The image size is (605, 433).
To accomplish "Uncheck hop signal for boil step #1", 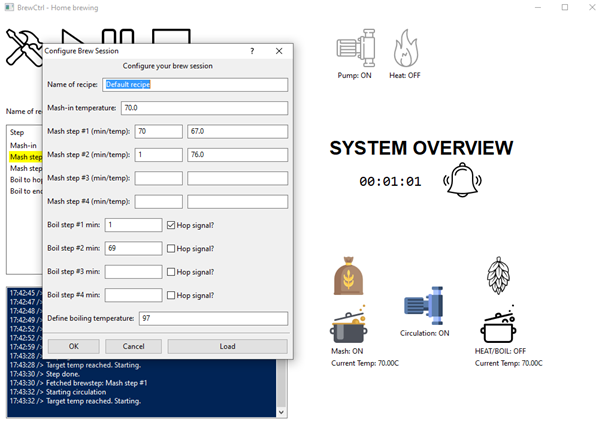I will 171,225.
